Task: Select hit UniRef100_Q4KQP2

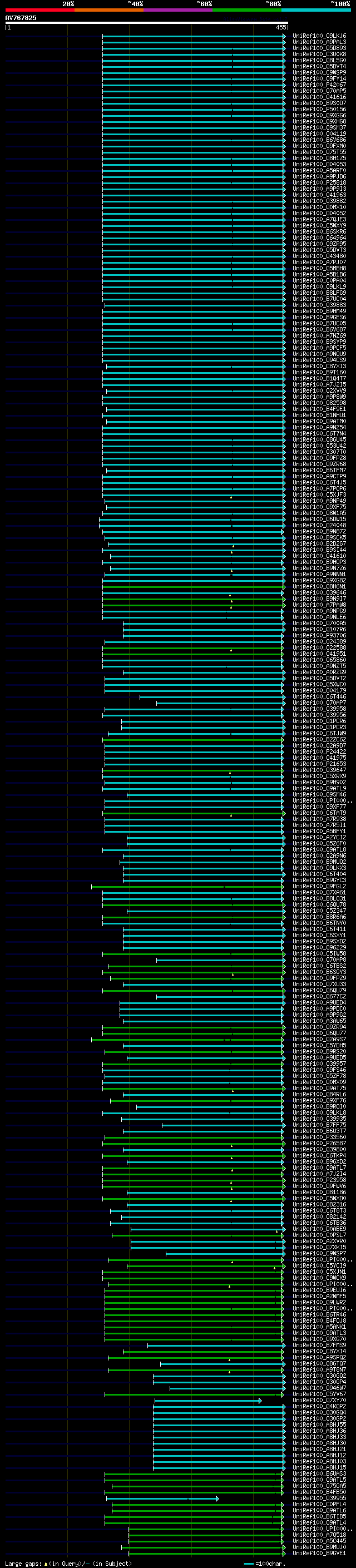Action: point(319,1406)
